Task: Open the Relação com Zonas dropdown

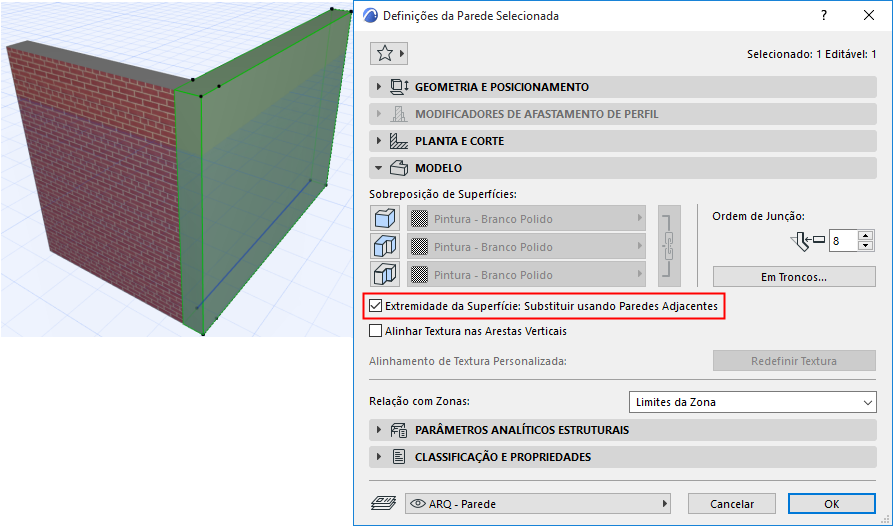Action: coord(752,402)
